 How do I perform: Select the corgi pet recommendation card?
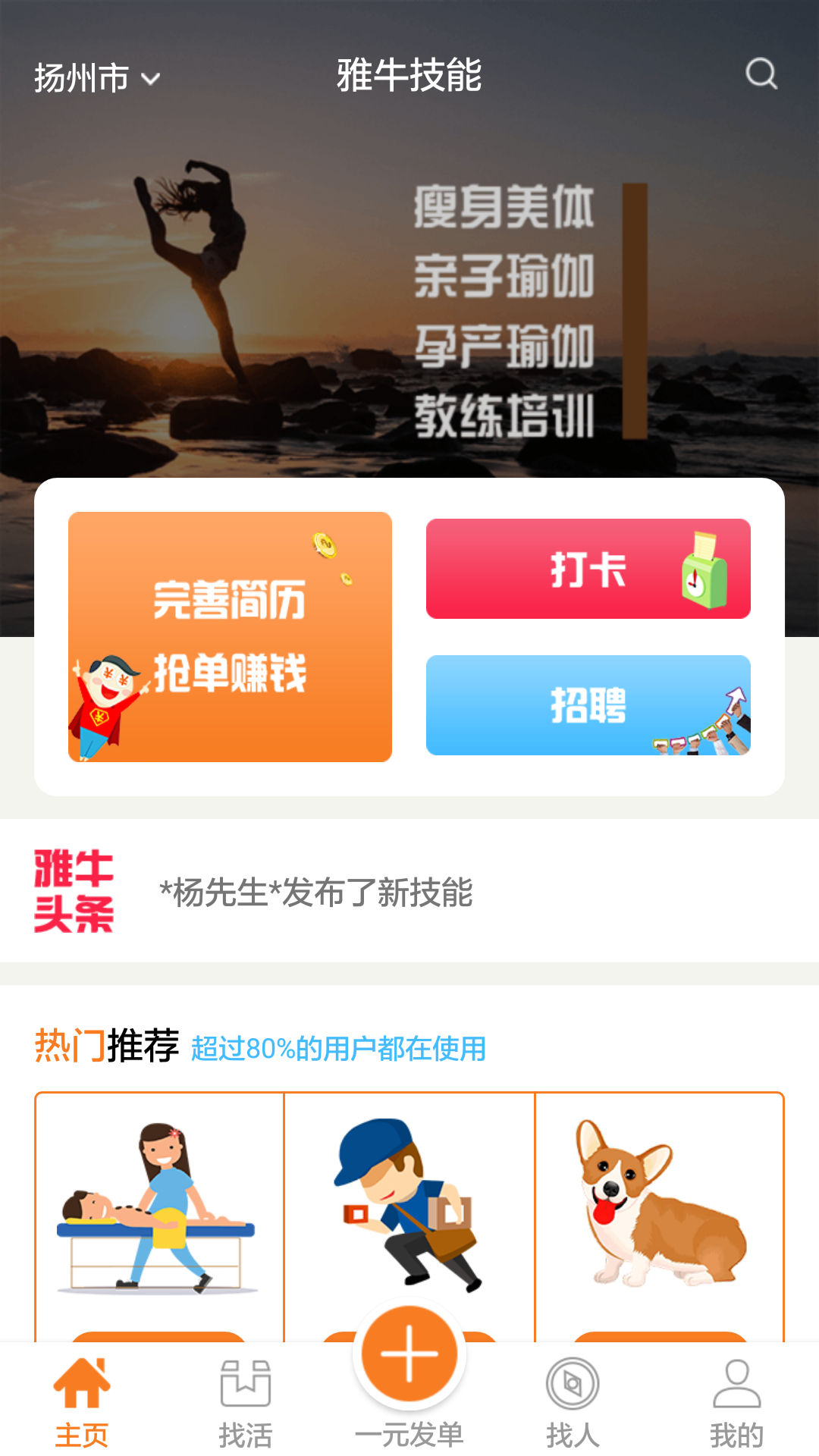(660, 1217)
